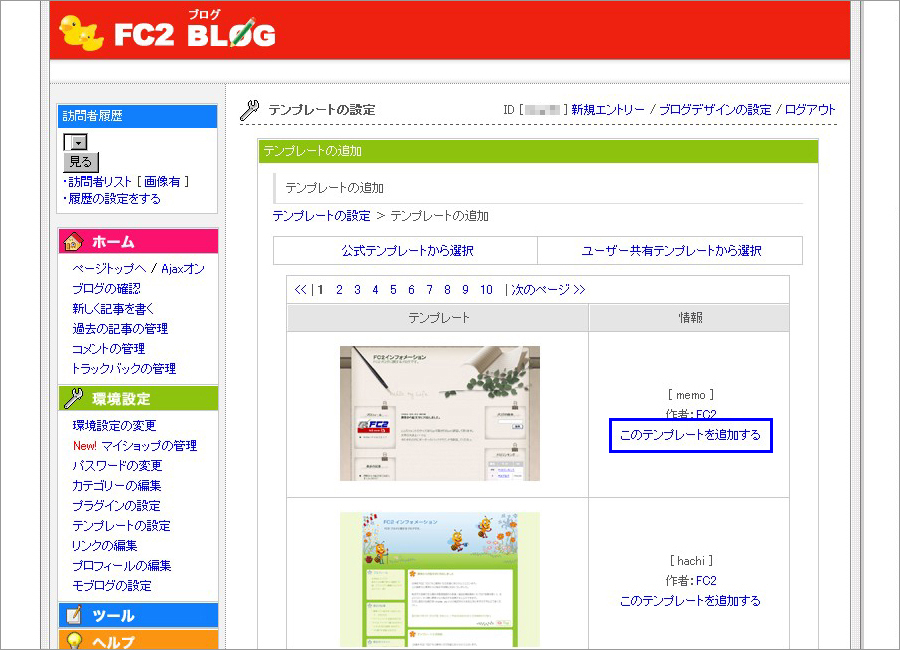Open パスワードの変更 link
The image size is (900, 650).
pyautogui.click(x=117, y=466)
